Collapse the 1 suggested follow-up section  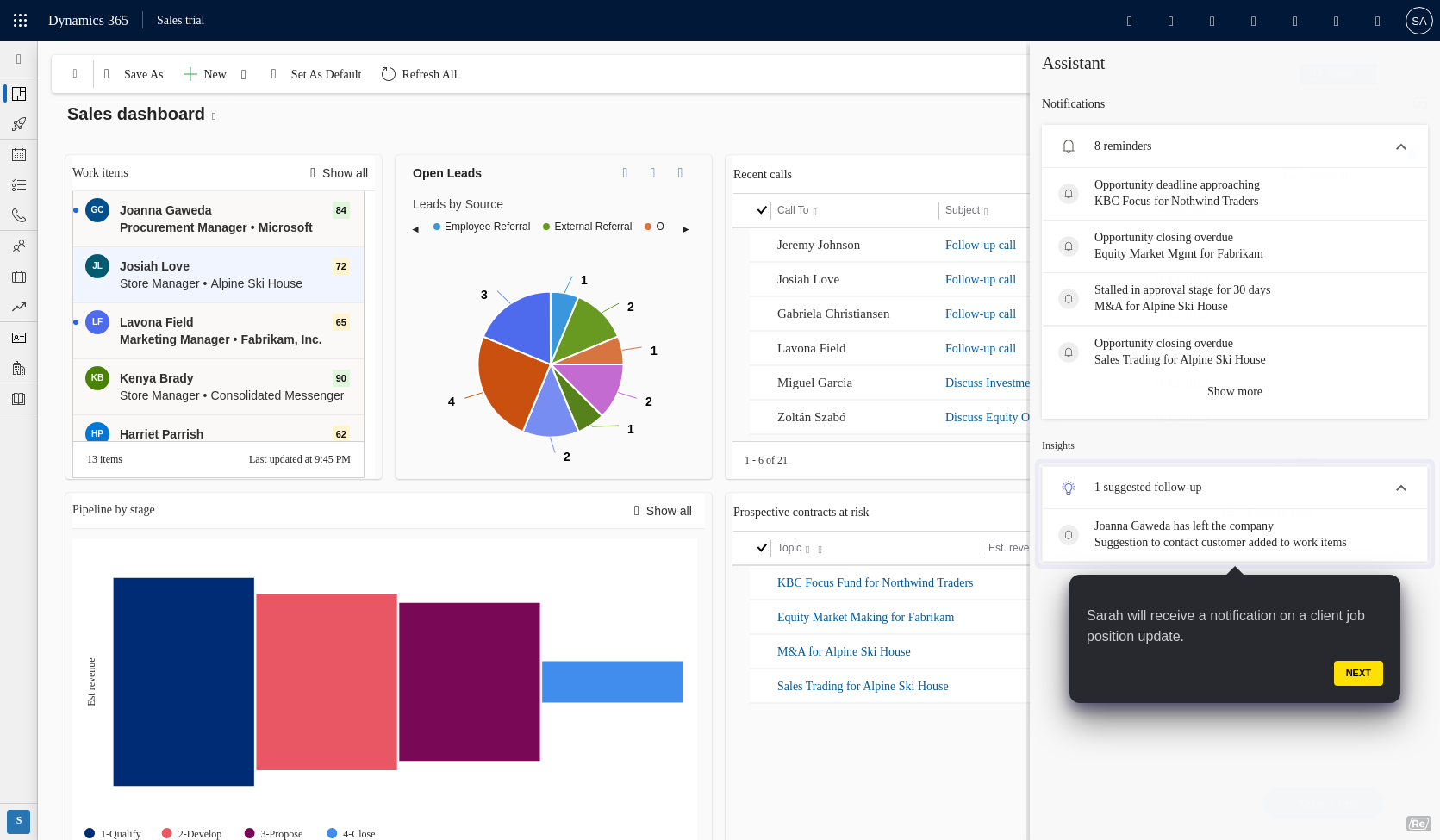click(x=1401, y=488)
